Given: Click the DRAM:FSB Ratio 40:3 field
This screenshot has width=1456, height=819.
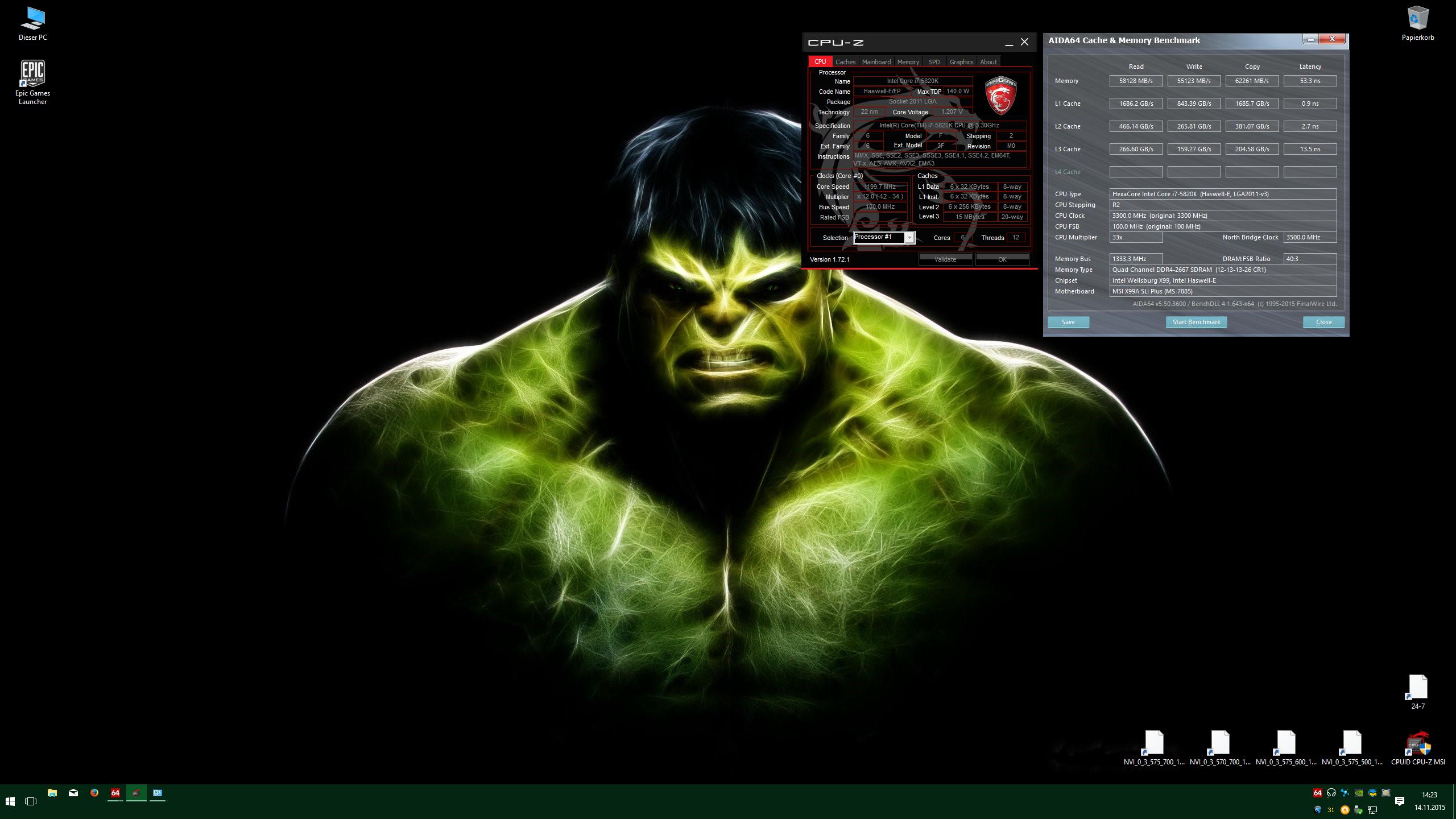Looking at the screenshot, I should 1310,259.
